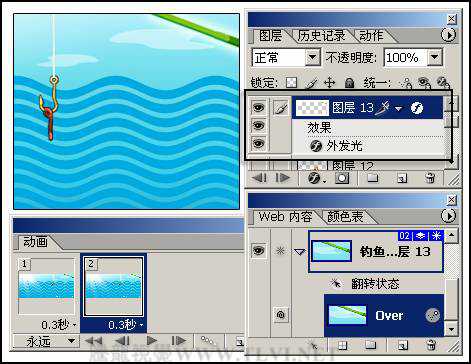Click the 100% opacity input field
This screenshot has height=364, width=471.
405,58
